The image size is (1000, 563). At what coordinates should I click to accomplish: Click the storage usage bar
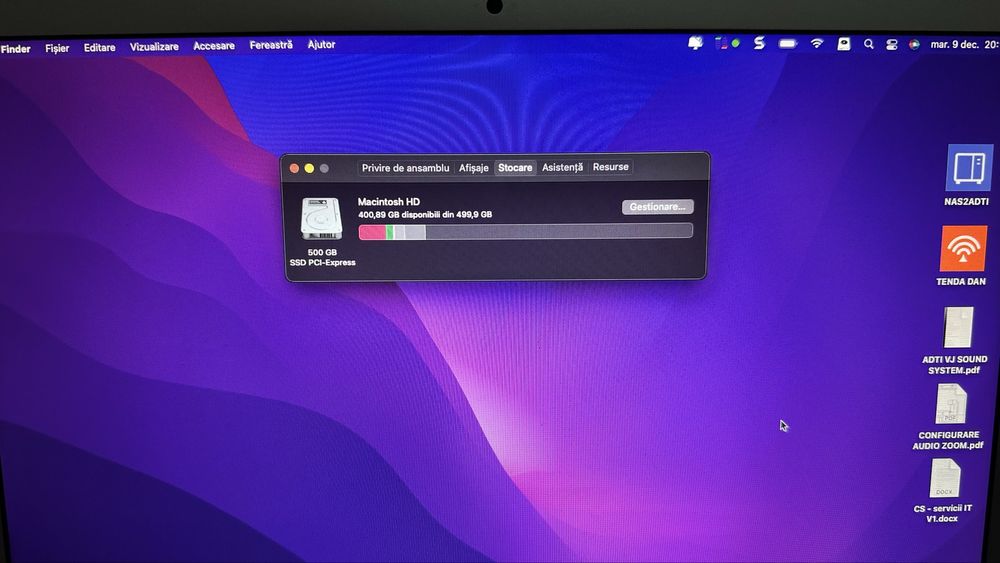click(x=526, y=231)
